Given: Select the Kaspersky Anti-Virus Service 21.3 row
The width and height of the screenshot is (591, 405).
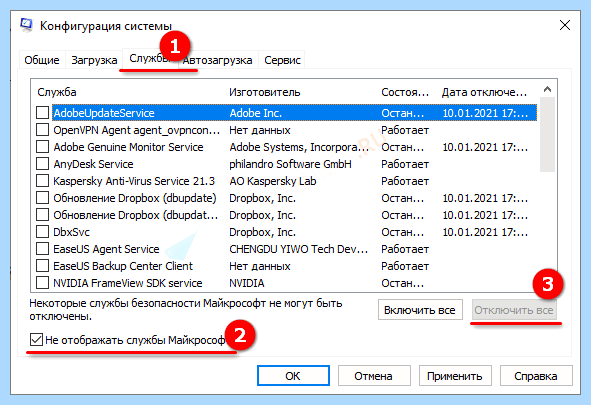Looking at the screenshot, I should (x=286, y=181).
